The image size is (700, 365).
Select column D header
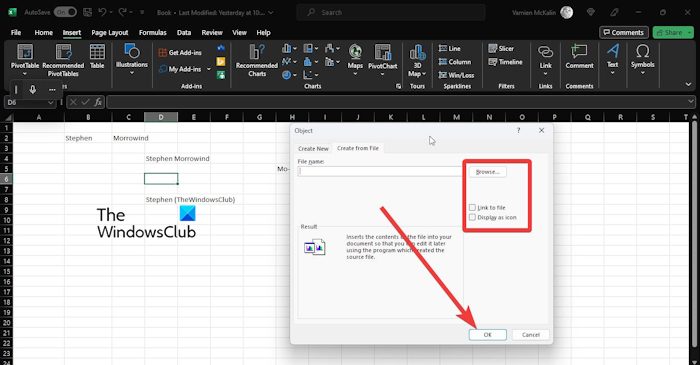[x=161, y=117]
